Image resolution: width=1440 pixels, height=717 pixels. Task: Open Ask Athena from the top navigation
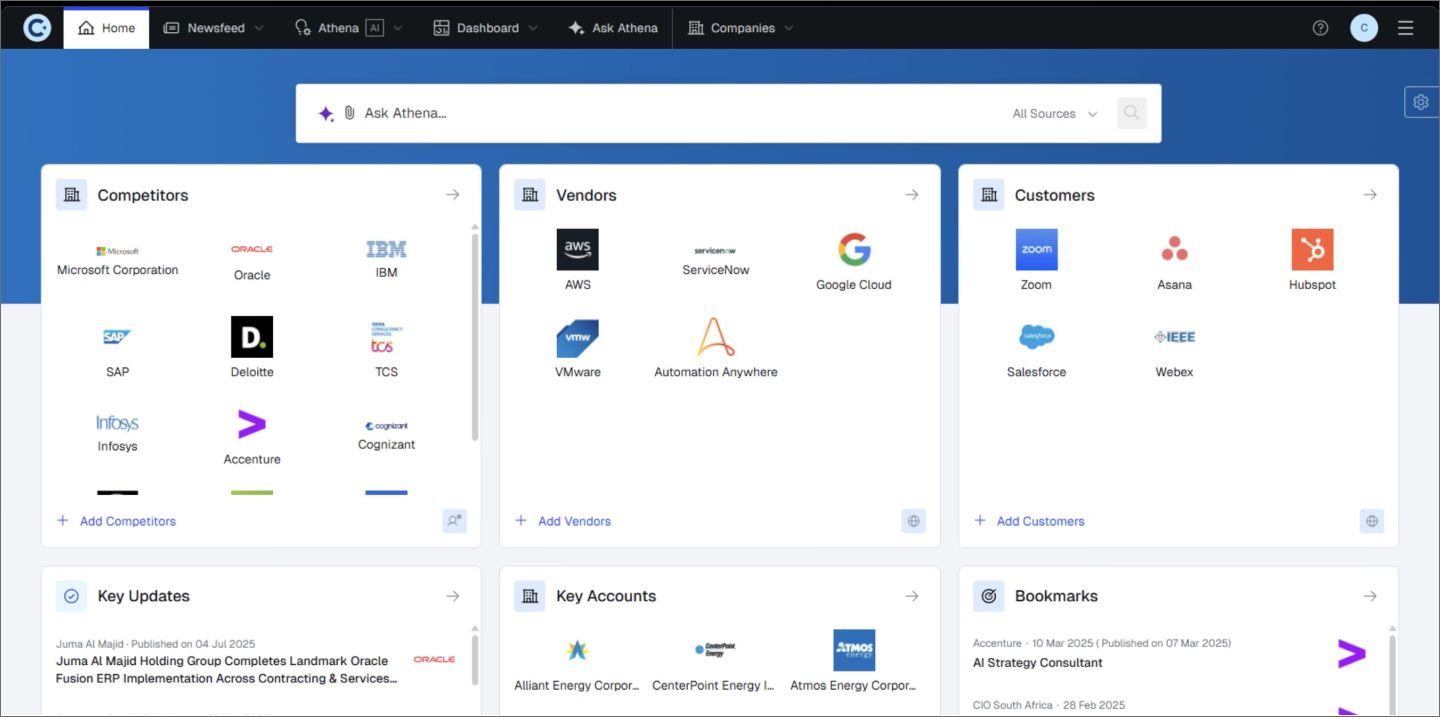point(612,27)
